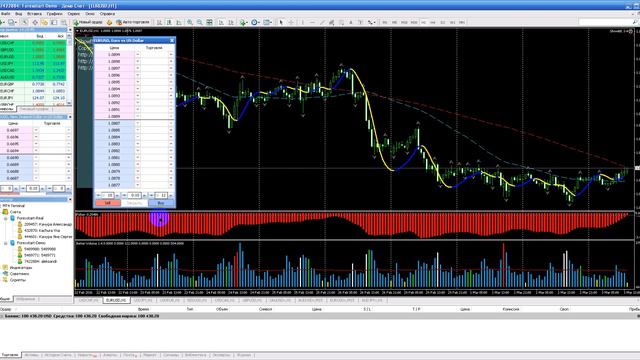640x360 pixels.
Task: Switch timeframe to D1
Action: 442,22
